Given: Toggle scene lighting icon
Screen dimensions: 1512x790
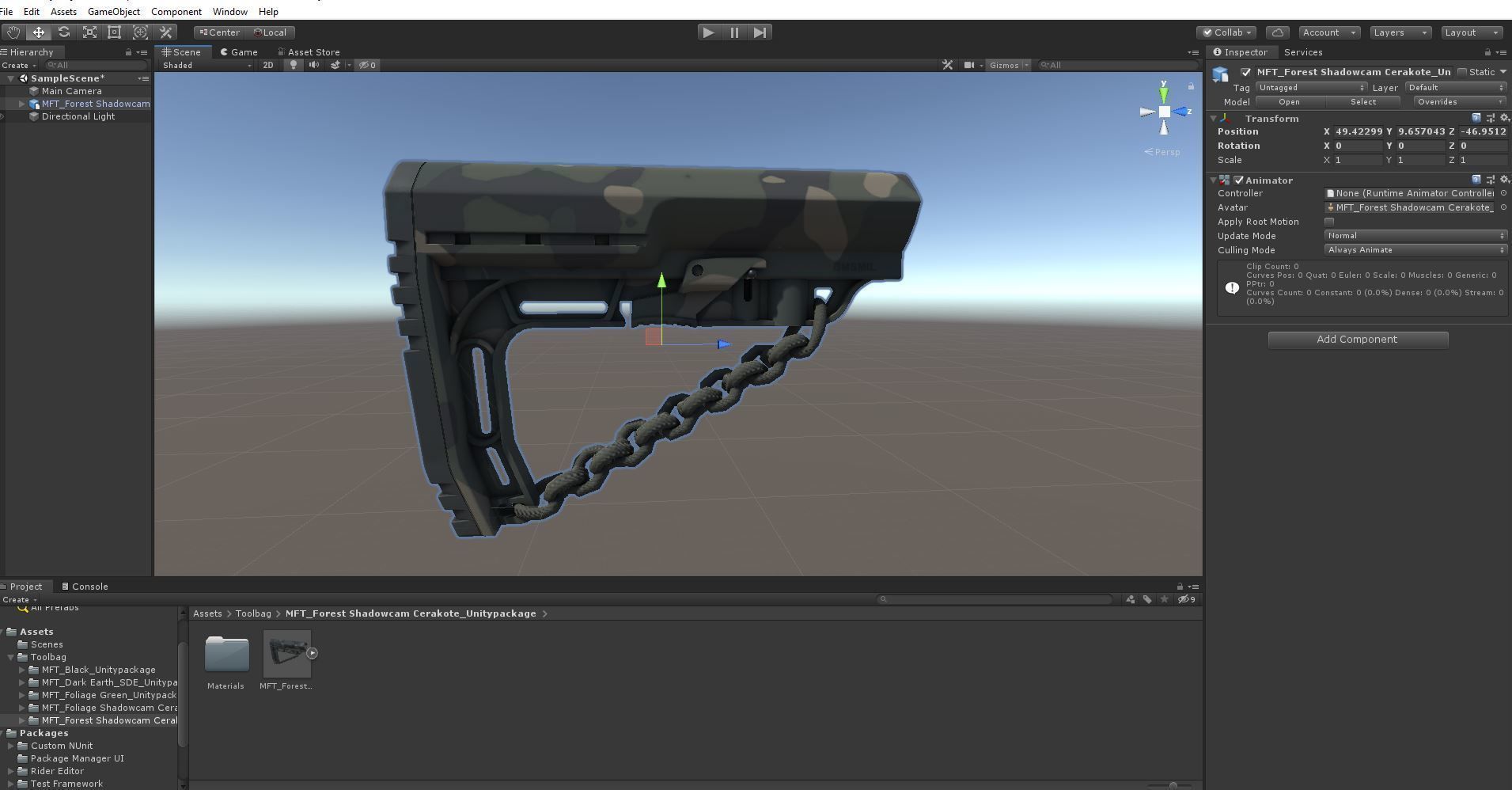Looking at the screenshot, I should coord(294,65).
